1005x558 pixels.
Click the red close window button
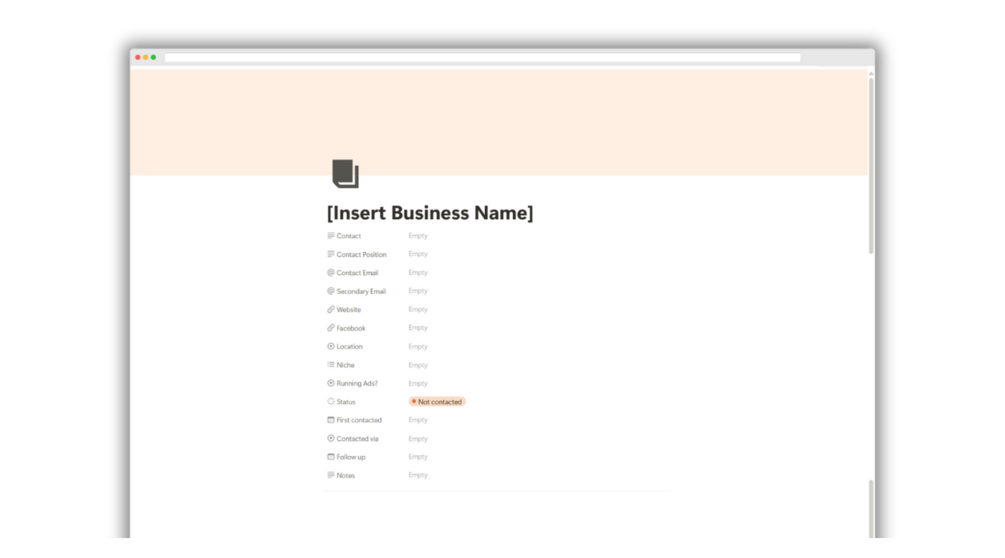(x=138, y=58)
